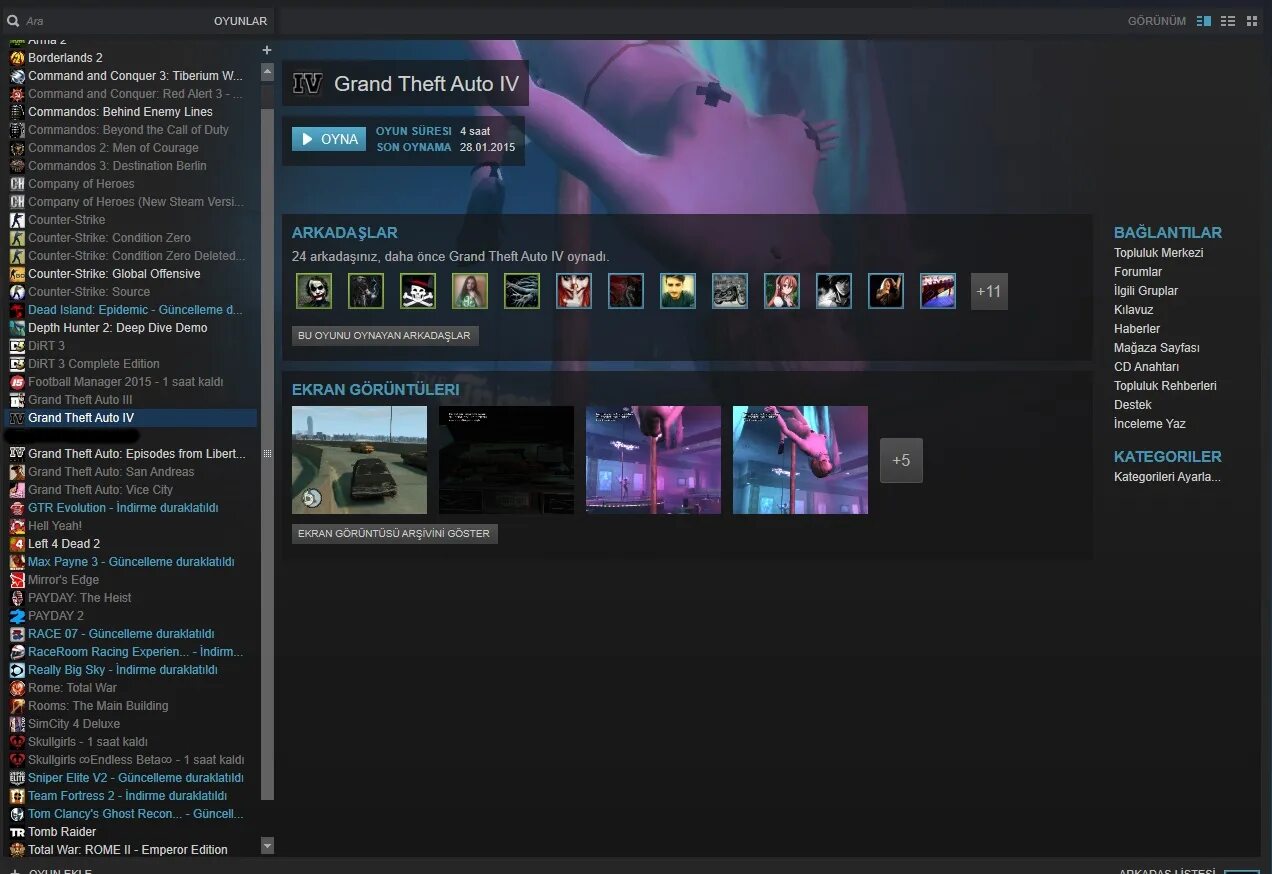Select Grand Theft Auto III in library
This screenshot has width=1272, height=874.
coord(80,400)
